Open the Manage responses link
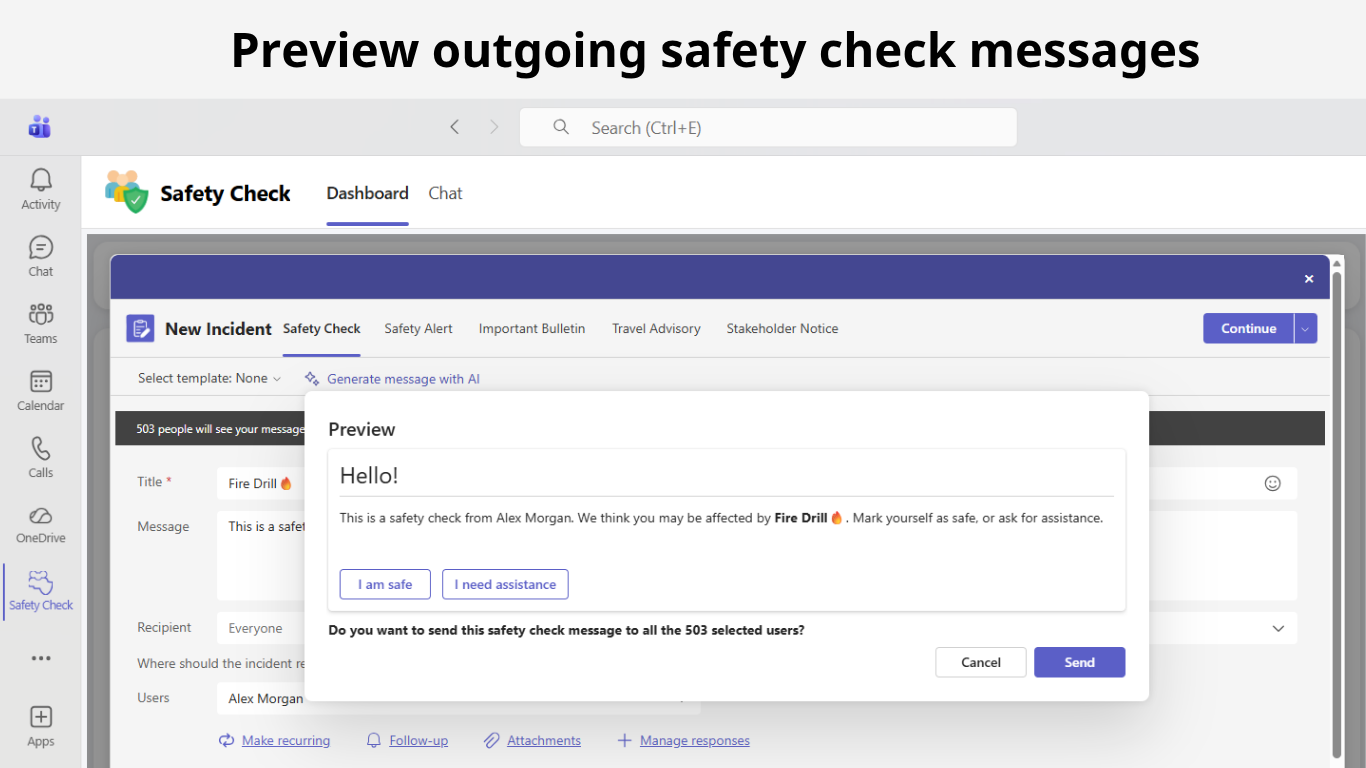 tap(695, 740)
